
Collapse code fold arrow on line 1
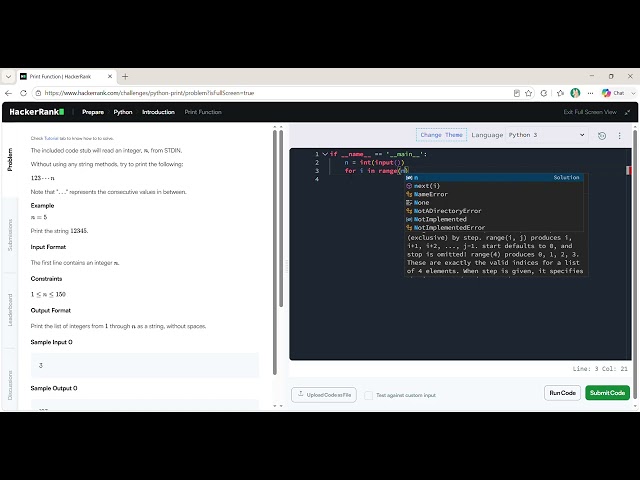pos(325,154)
